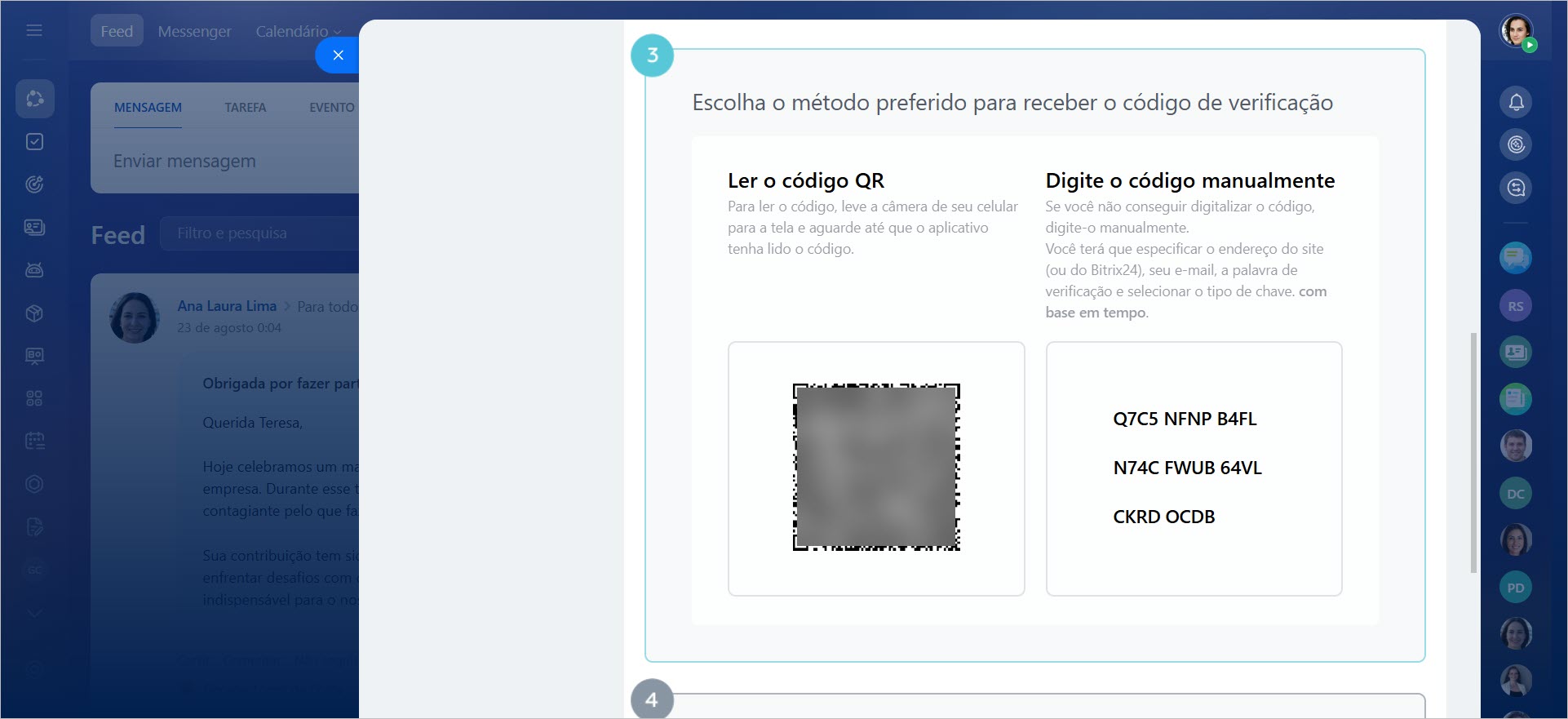Open chat with PD avatar

pos(1516,588)
